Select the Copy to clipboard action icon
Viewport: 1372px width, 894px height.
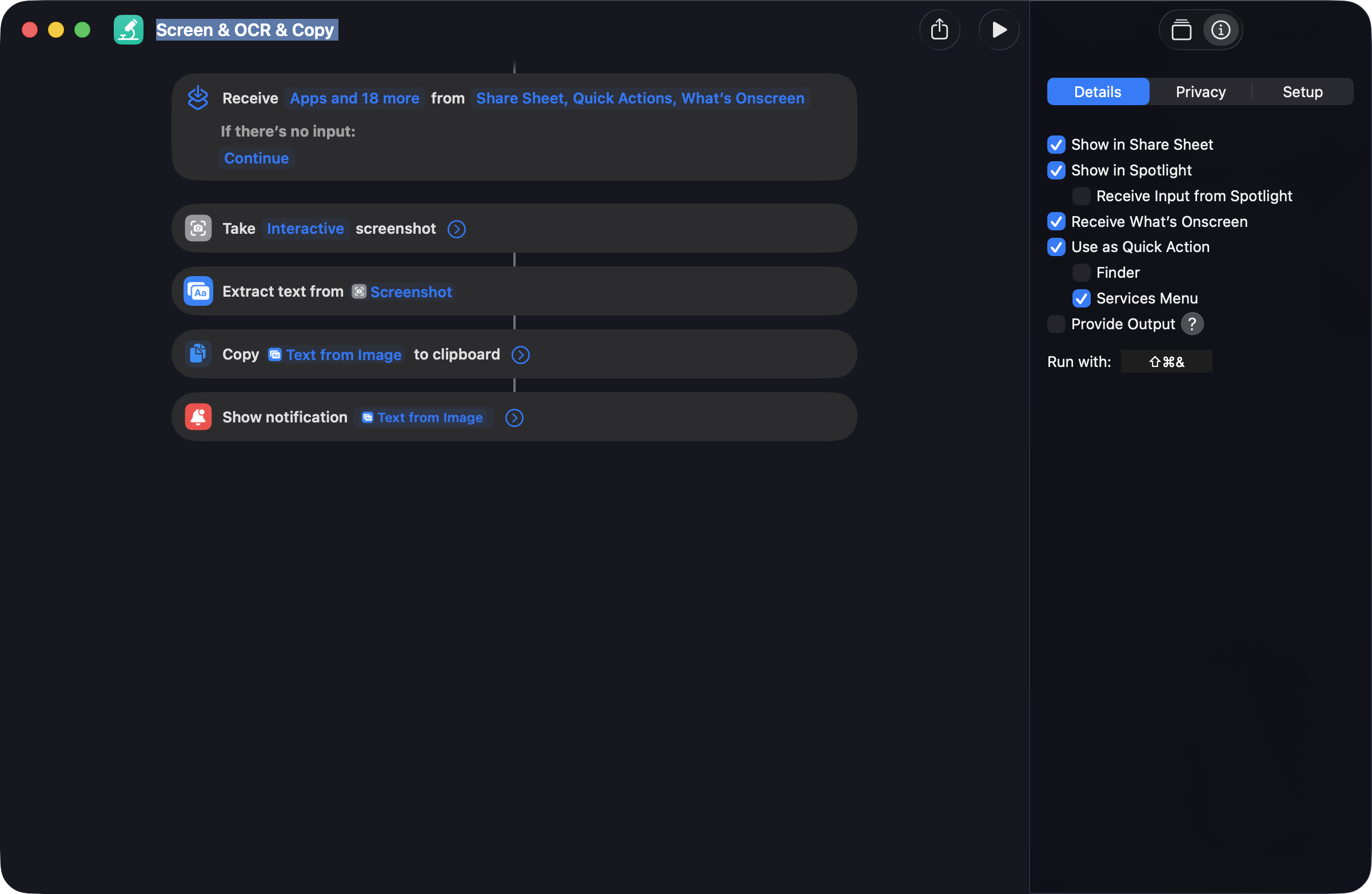pyautogui.click(x=198, y=354)
